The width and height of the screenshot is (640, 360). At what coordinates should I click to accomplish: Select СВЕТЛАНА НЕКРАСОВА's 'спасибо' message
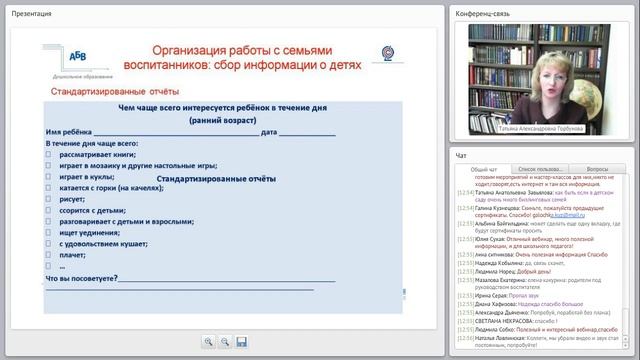[507, 321]
